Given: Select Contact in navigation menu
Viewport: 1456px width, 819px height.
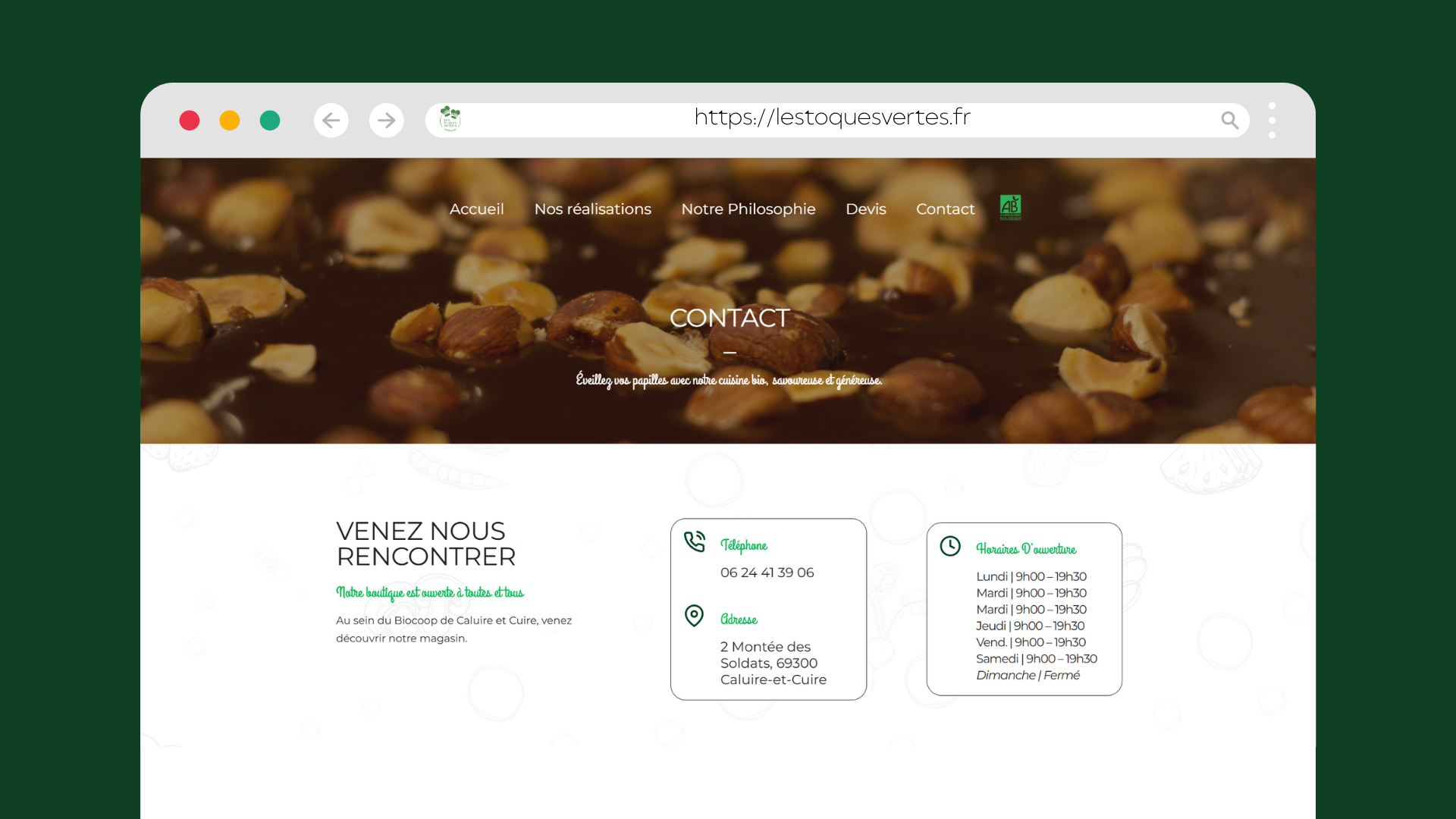Looking at the screenshot, I should point(945,209).
